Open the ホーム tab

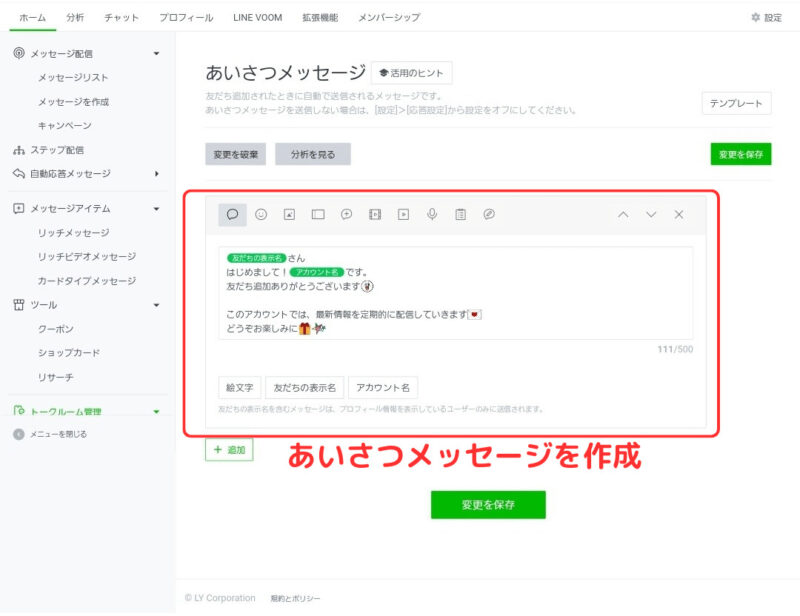(x=33, y=17)
